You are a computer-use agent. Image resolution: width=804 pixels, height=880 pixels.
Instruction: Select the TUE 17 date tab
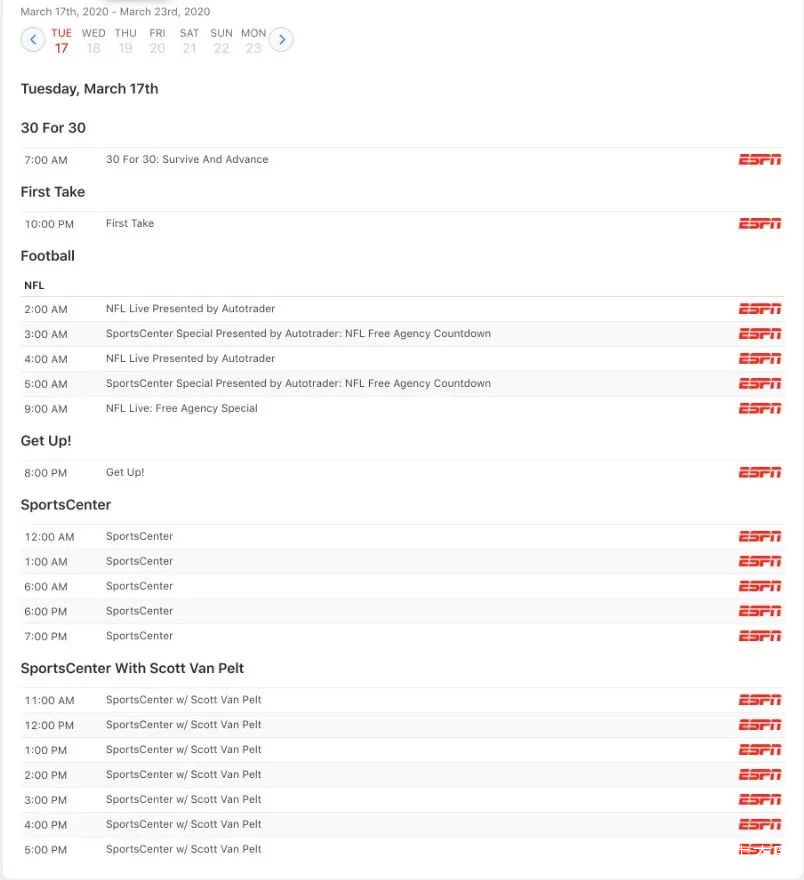[x=62, y=41]
